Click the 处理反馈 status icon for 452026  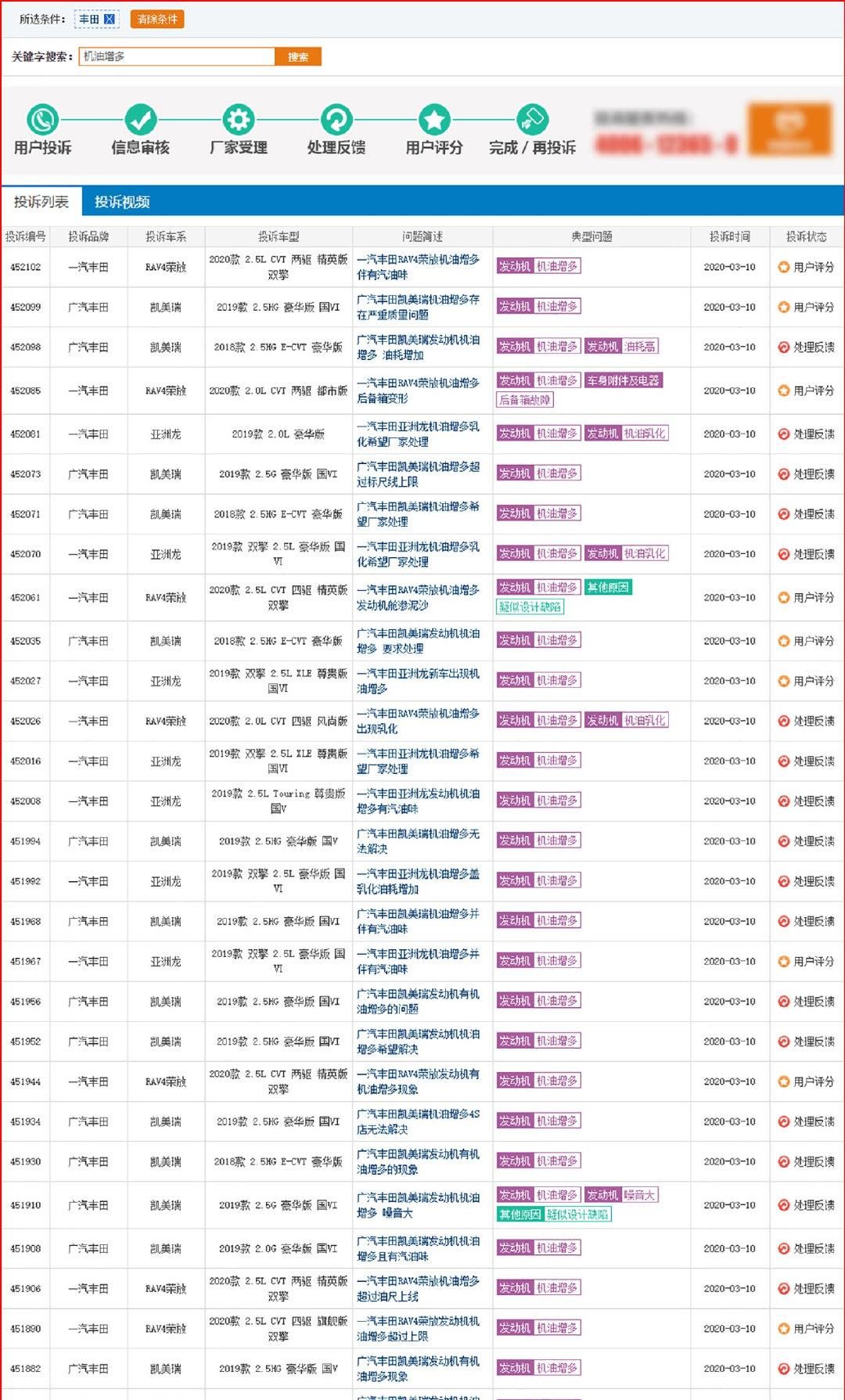783,721
